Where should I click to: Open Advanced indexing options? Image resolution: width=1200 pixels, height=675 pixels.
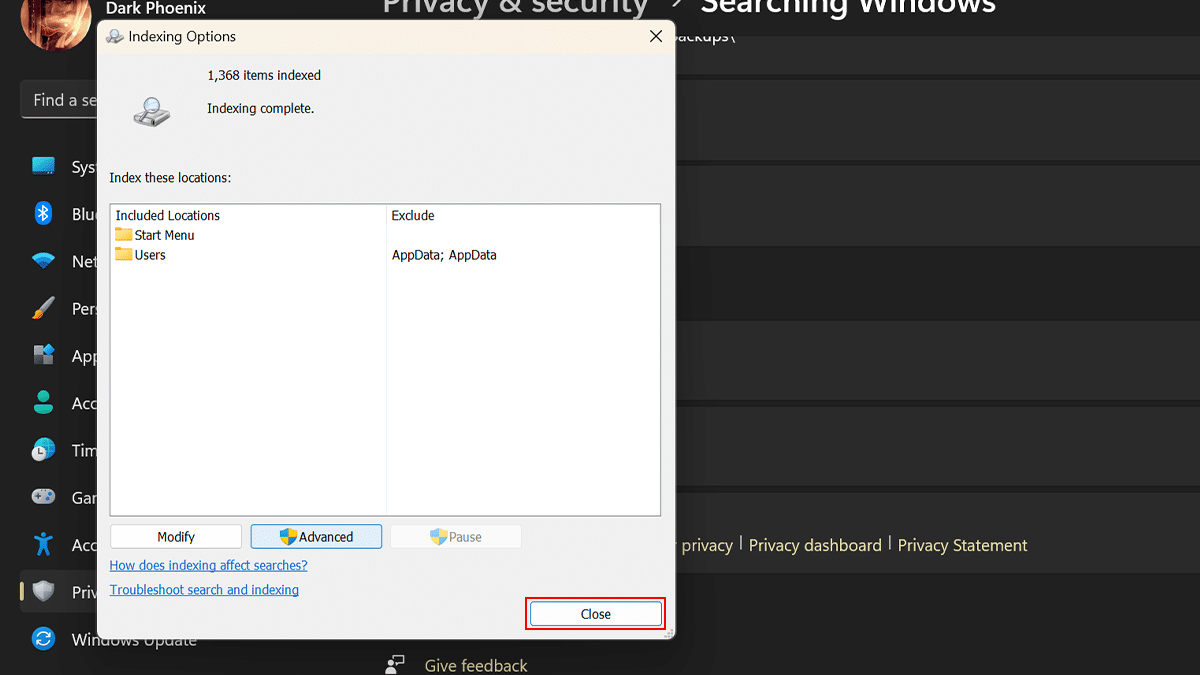(316, 537)
